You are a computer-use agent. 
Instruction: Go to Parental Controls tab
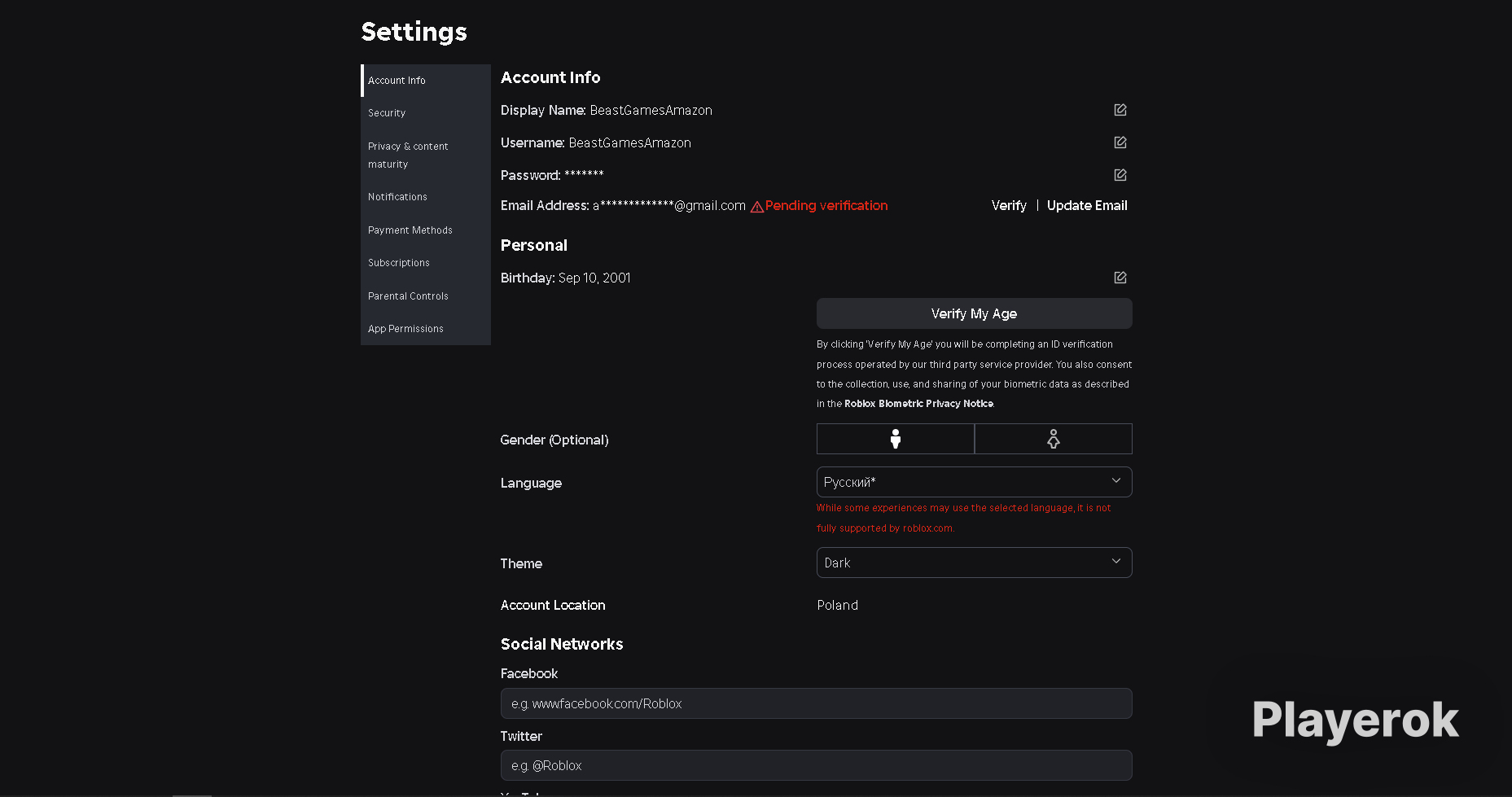tap(426, 296)
